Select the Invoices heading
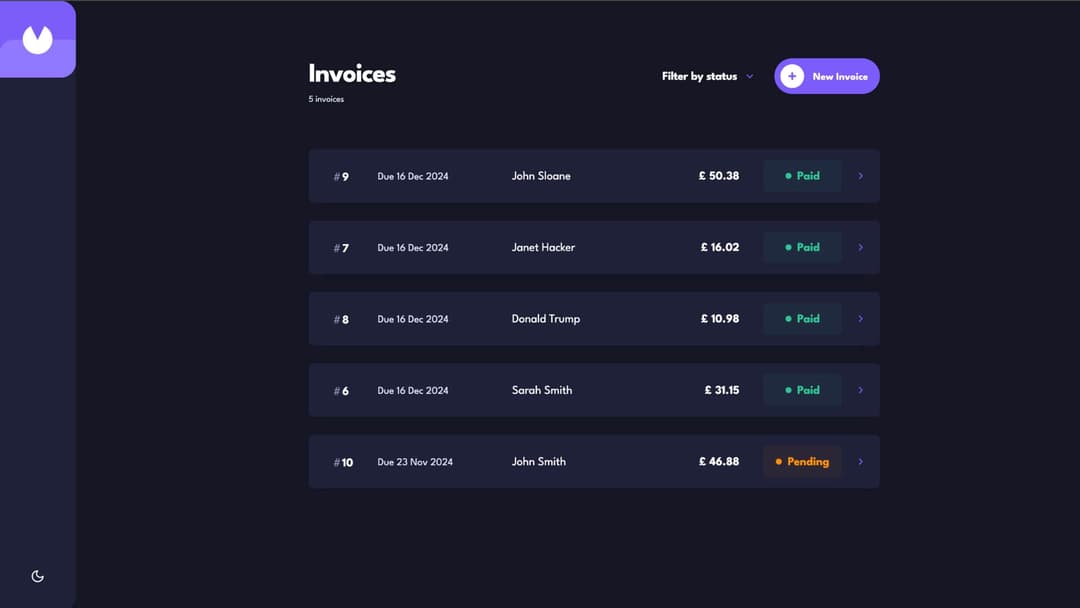 tap(351, 73)
